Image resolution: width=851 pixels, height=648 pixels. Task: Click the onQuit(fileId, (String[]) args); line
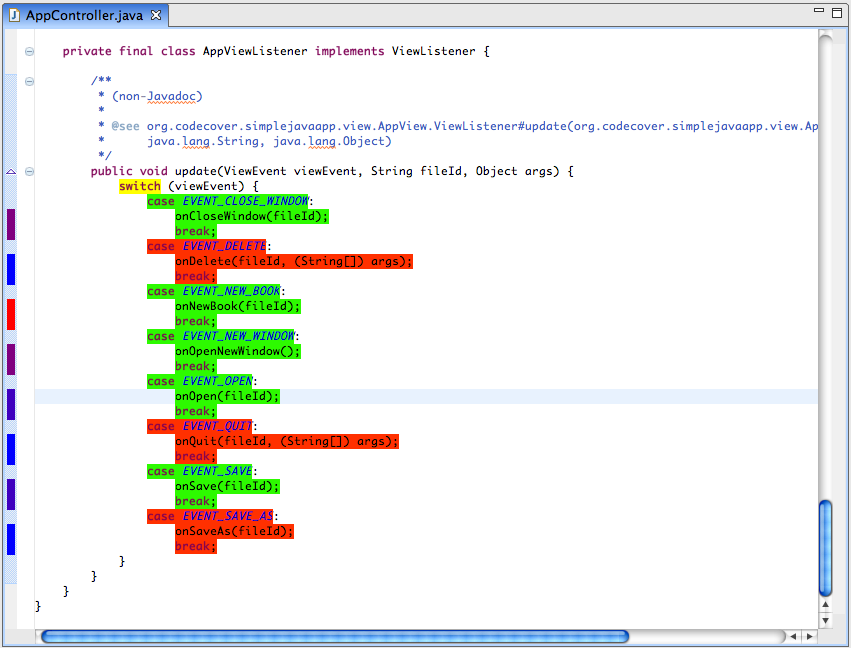pos(287,442)
